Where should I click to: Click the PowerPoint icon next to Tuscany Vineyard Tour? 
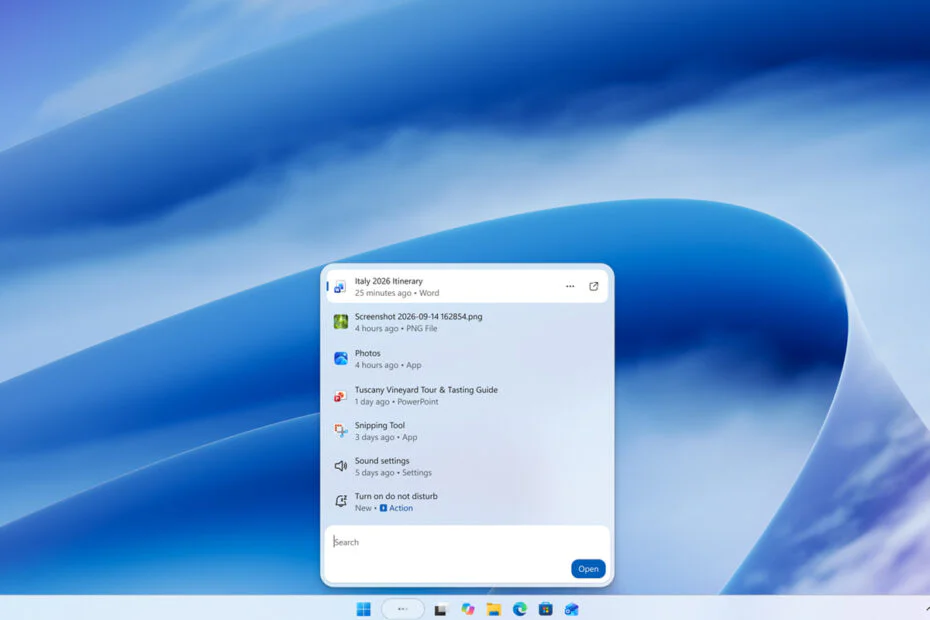[340, 396]
